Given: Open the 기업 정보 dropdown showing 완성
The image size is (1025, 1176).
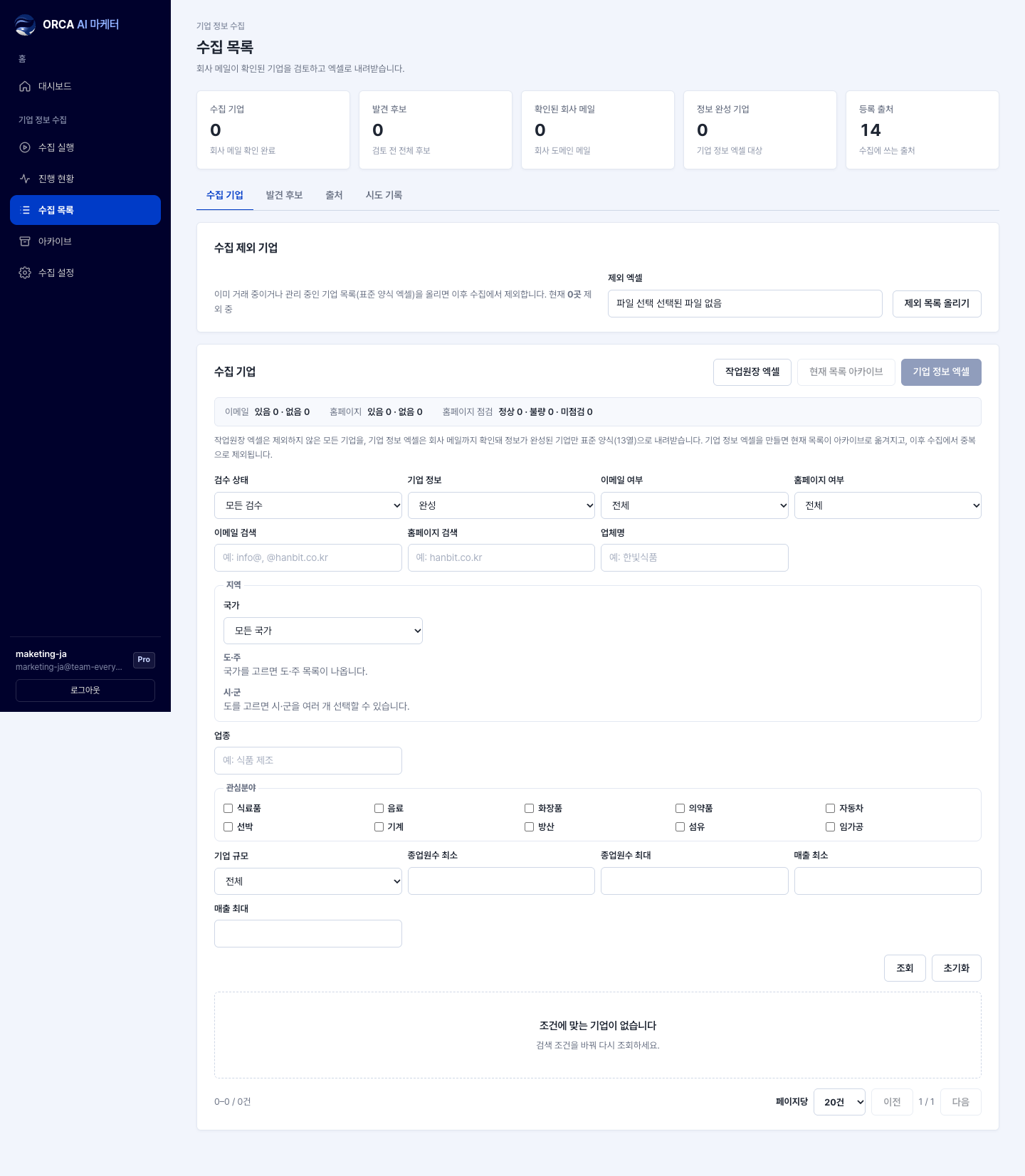Looking at the screenshot, I should 501,505.
